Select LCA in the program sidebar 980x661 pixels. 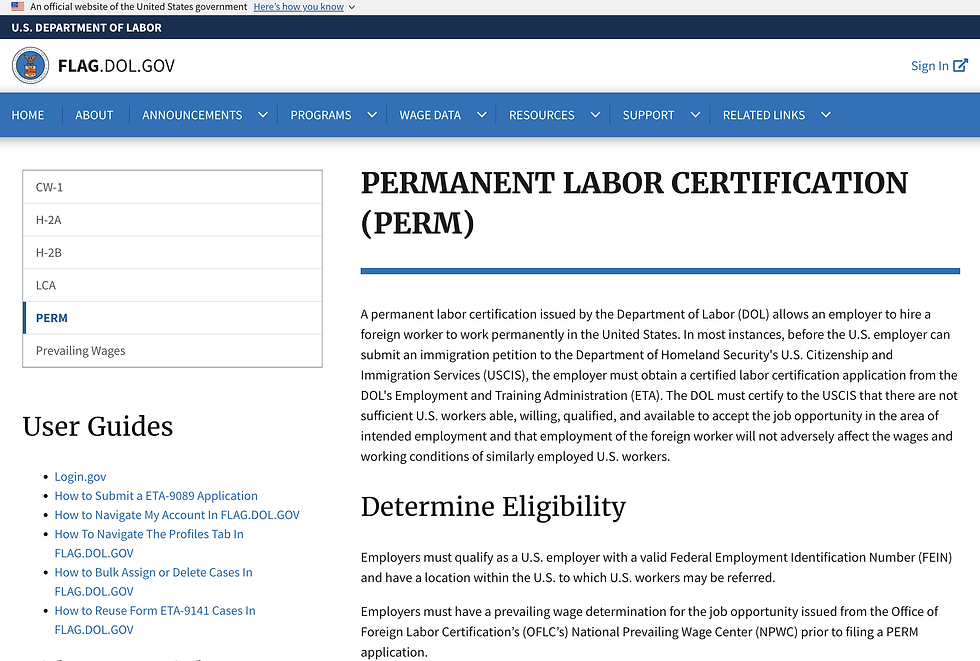pos(172,285)
